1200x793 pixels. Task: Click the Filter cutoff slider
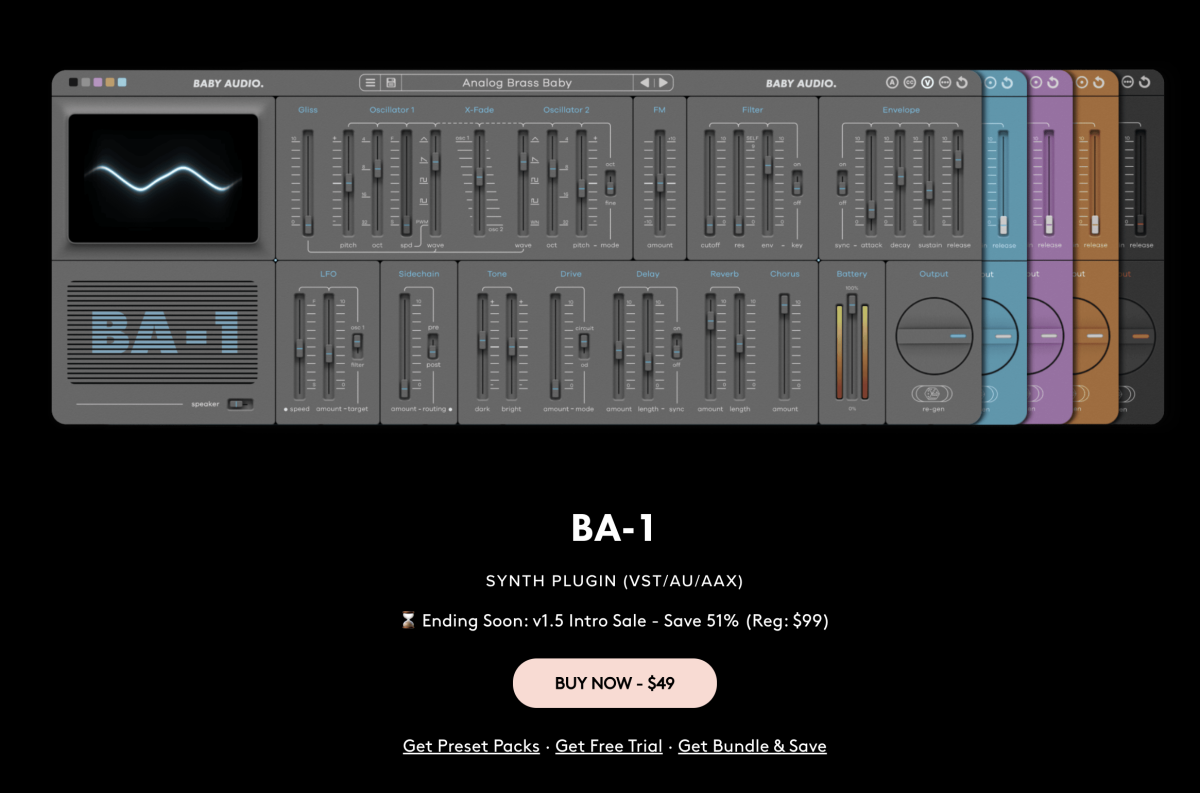point(710,182)
